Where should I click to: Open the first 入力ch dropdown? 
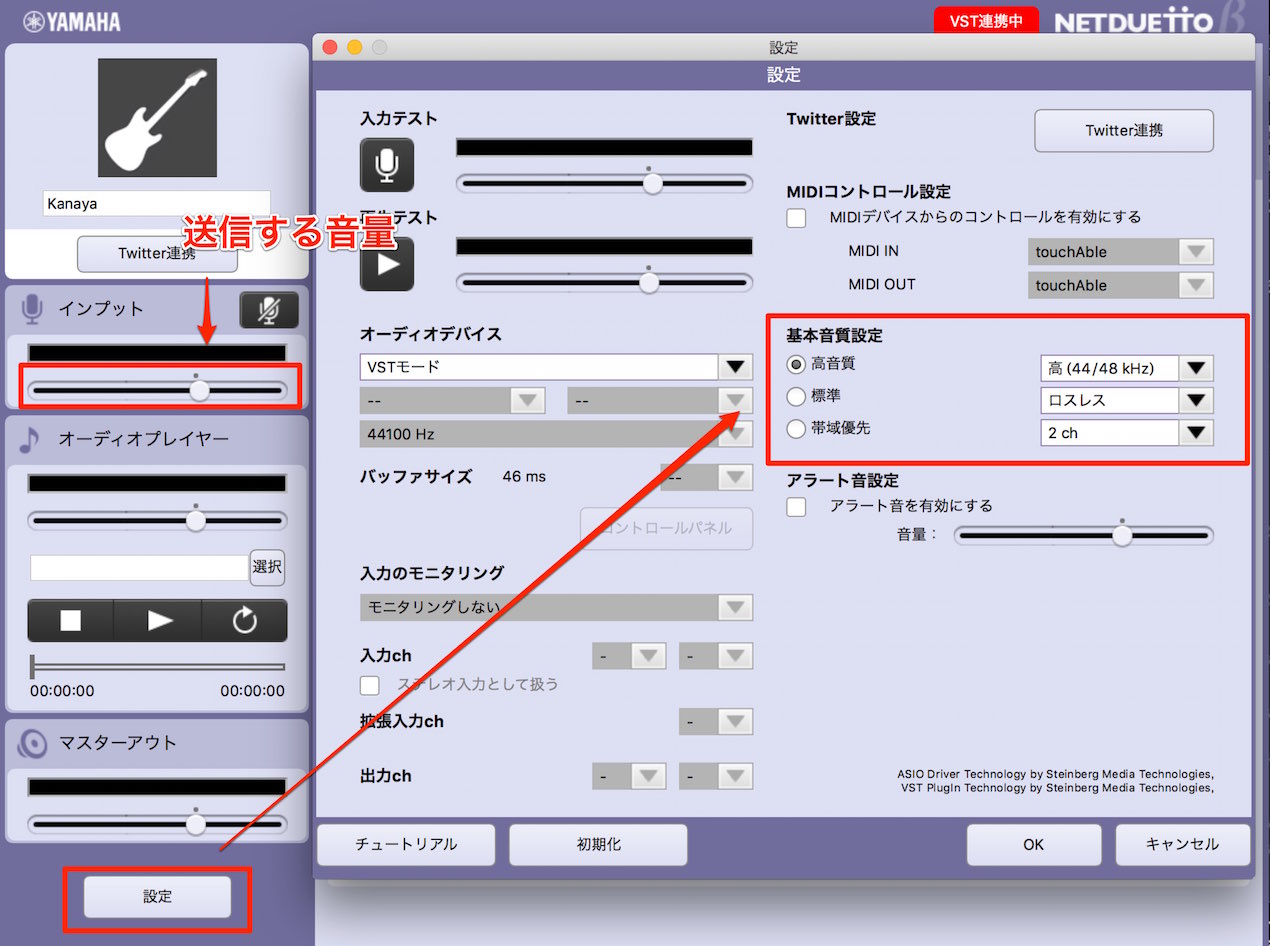click(630, 656)
